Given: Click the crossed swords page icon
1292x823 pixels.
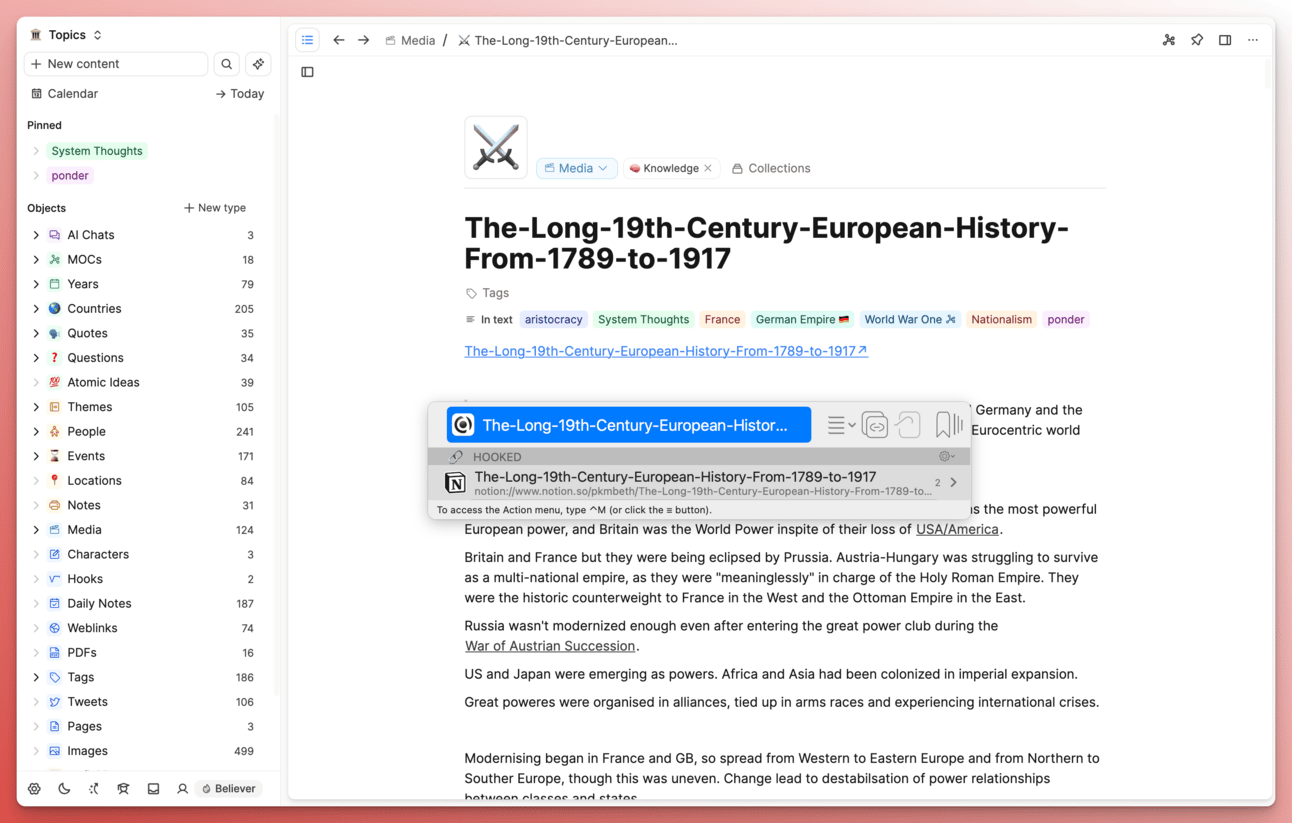Looking at the screenshot, I should coord(495,148).
